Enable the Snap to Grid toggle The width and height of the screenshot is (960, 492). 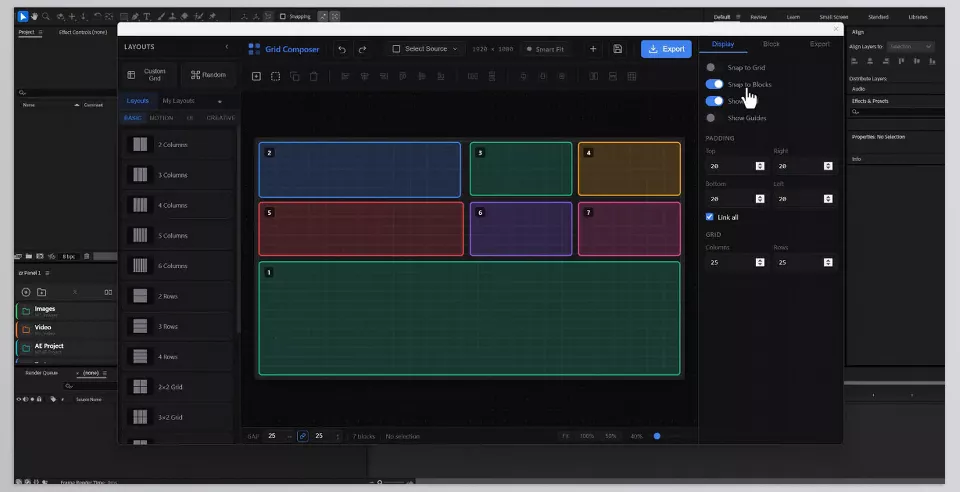[x=714, y=67]
